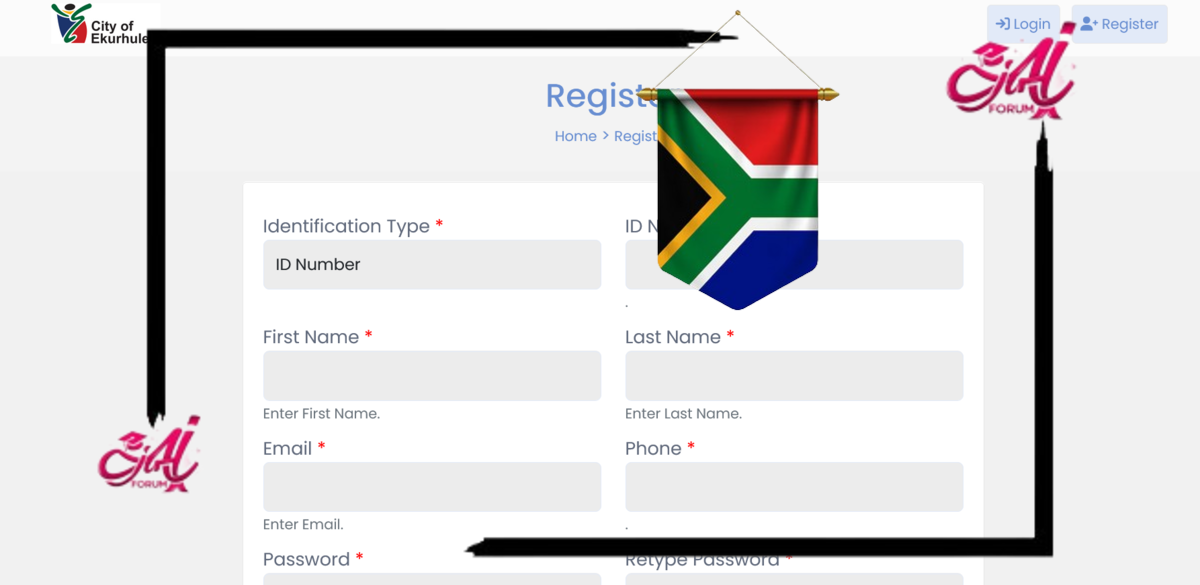Click the lower-left AI Forum logo
The width and height of the screenshot is (1200, 585).
149,455
